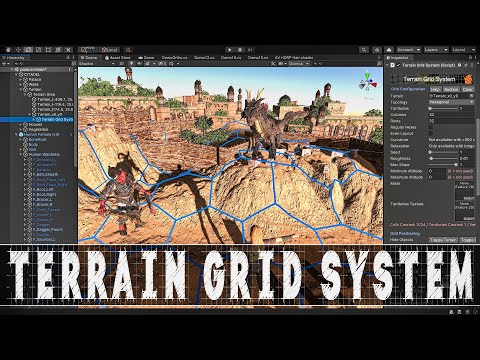480x360 pixels.
Task: Select the Rotate tool
Action: (x=28, y=50)
